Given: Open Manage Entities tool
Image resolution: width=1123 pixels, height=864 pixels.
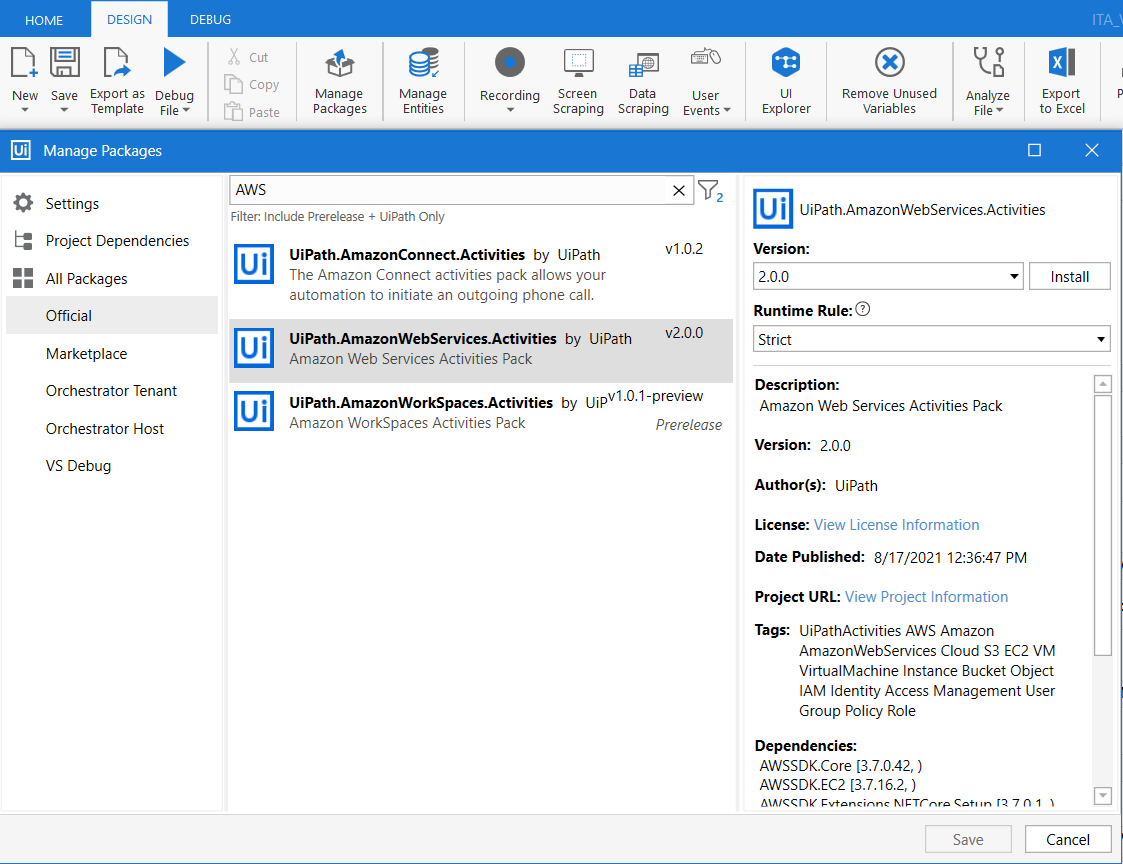Looking at the screenshot, I should pyautogui.click(x=423, y=81).
